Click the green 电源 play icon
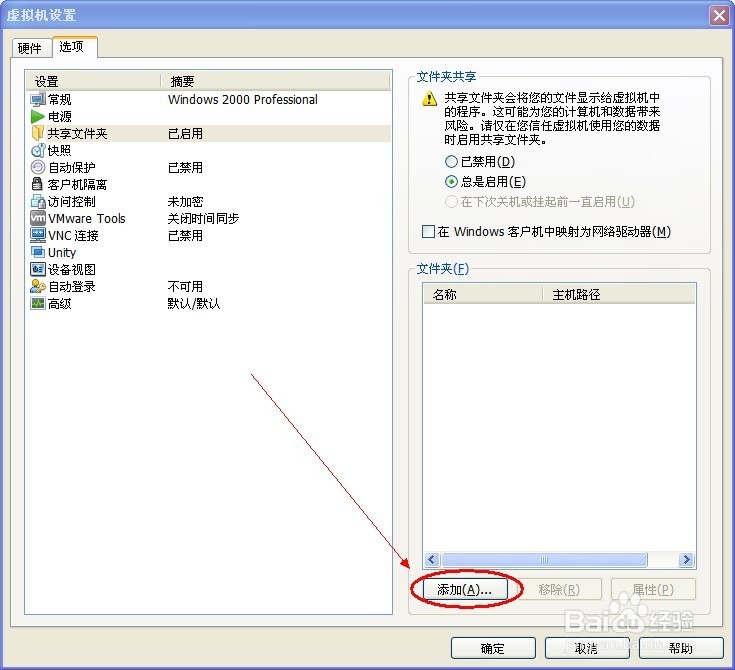735x670 pixels. [38, 116]
